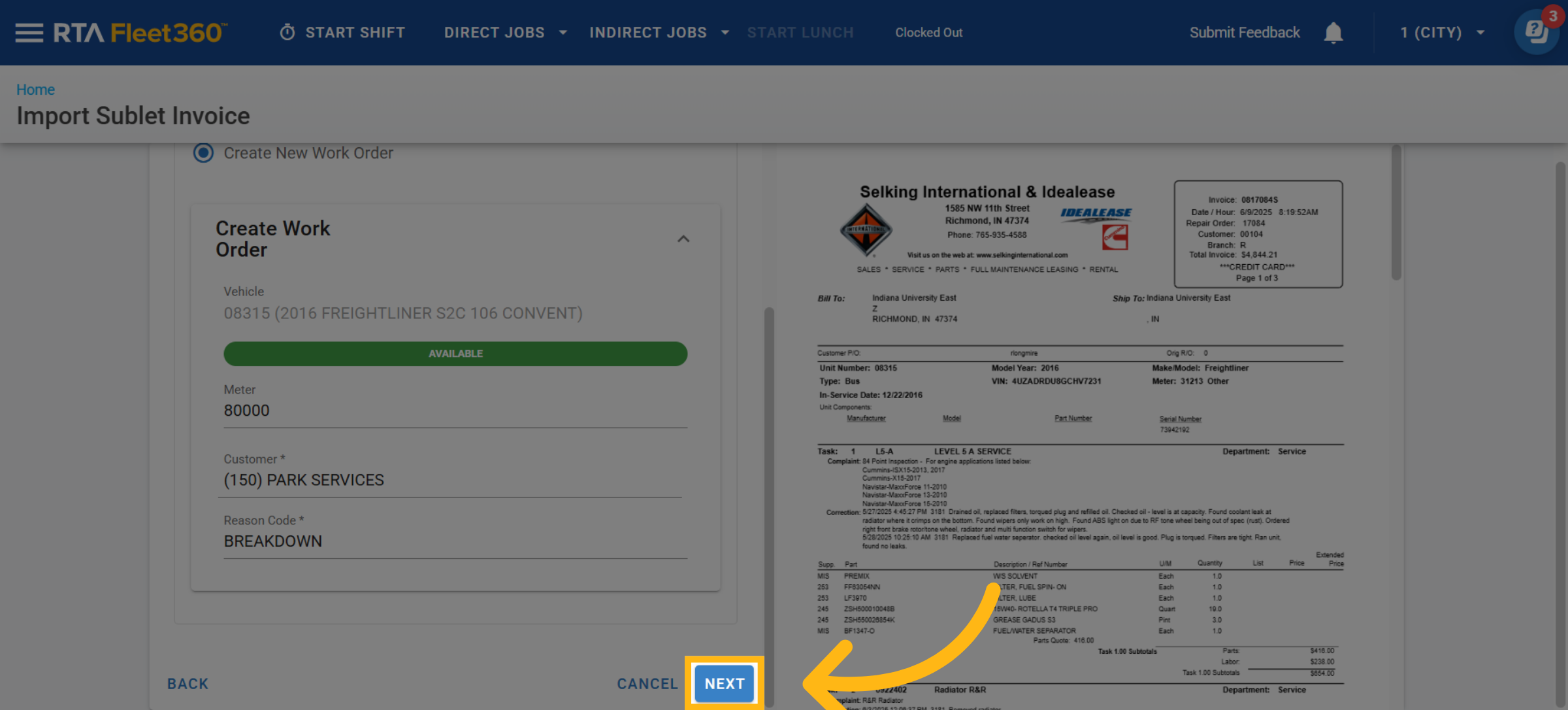Click the Start Shift stopwatch icon
This screenshot has width=1568, height=710.
click(287, 33)
